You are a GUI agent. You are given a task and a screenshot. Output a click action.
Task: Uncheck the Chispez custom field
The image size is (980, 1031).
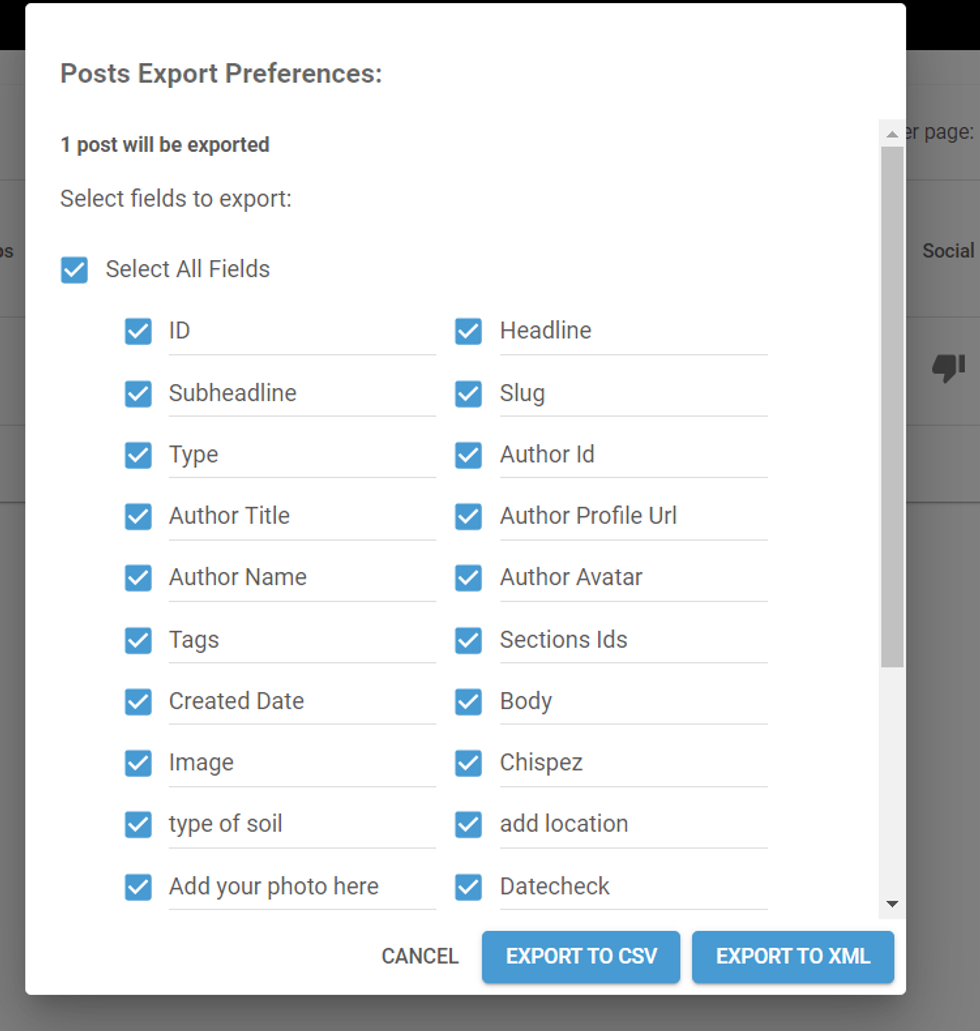coord(468,763)
